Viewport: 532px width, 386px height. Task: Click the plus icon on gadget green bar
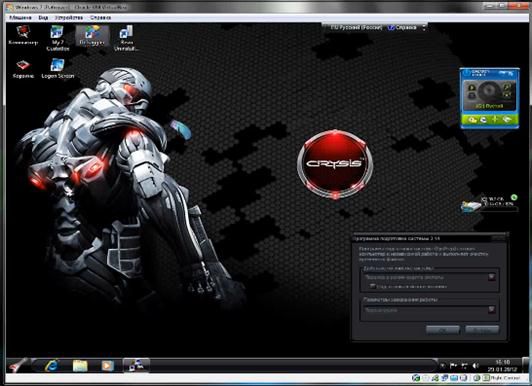pyautogui.click(x=495, y=120)
